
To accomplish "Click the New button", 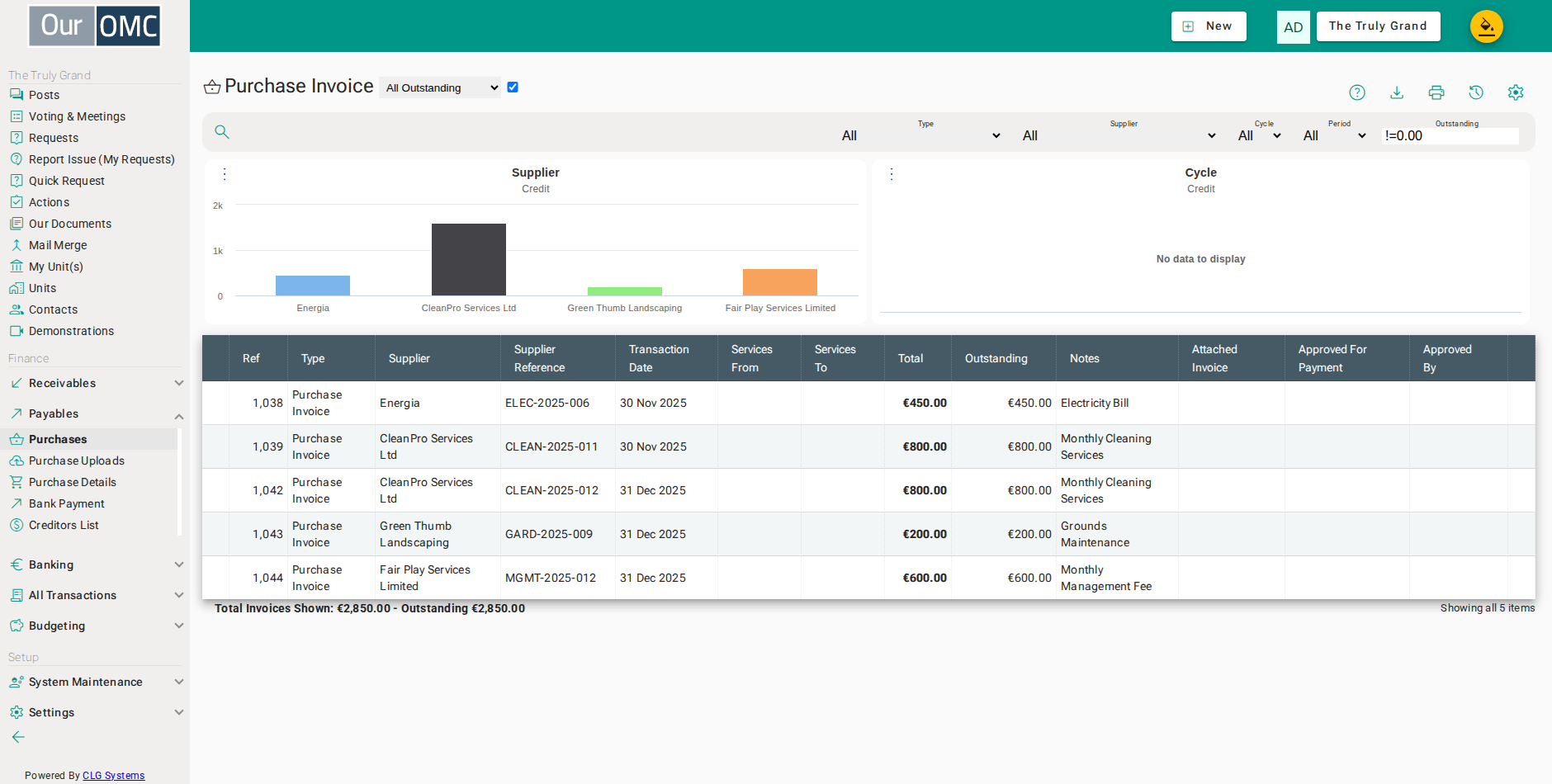I will (1209, 26).
